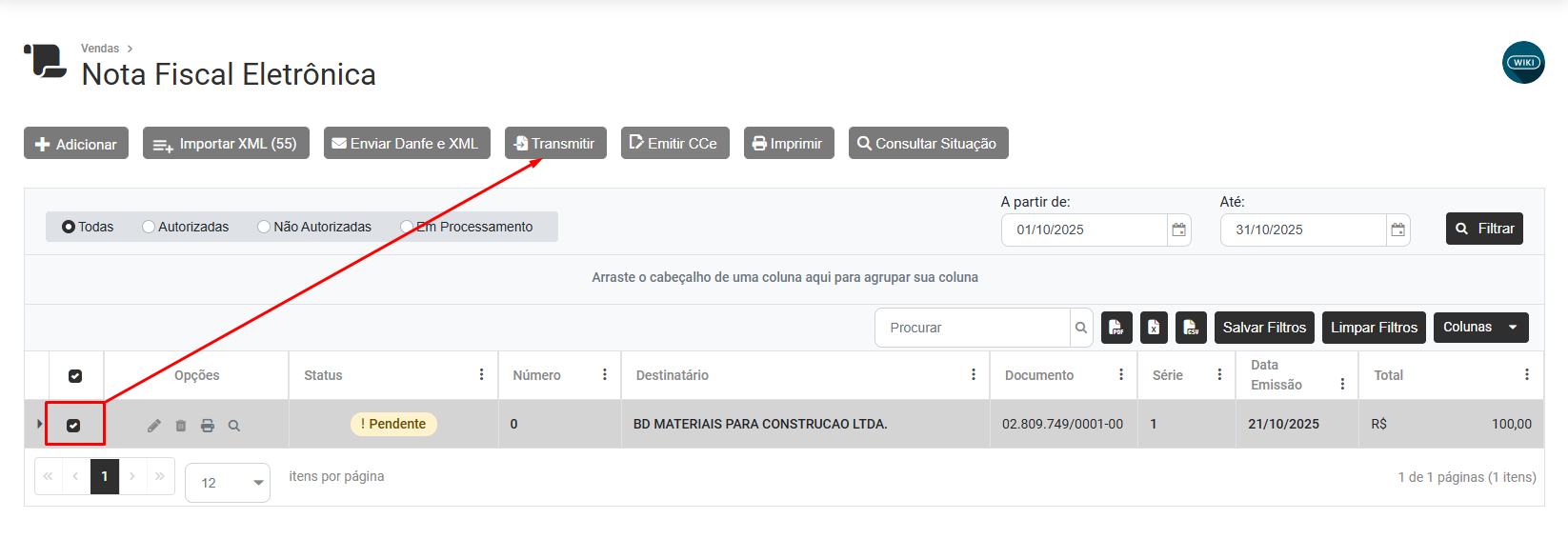
Task: Click the total value 100,00
Action: pyautogui.click(x=1511, y=424)
